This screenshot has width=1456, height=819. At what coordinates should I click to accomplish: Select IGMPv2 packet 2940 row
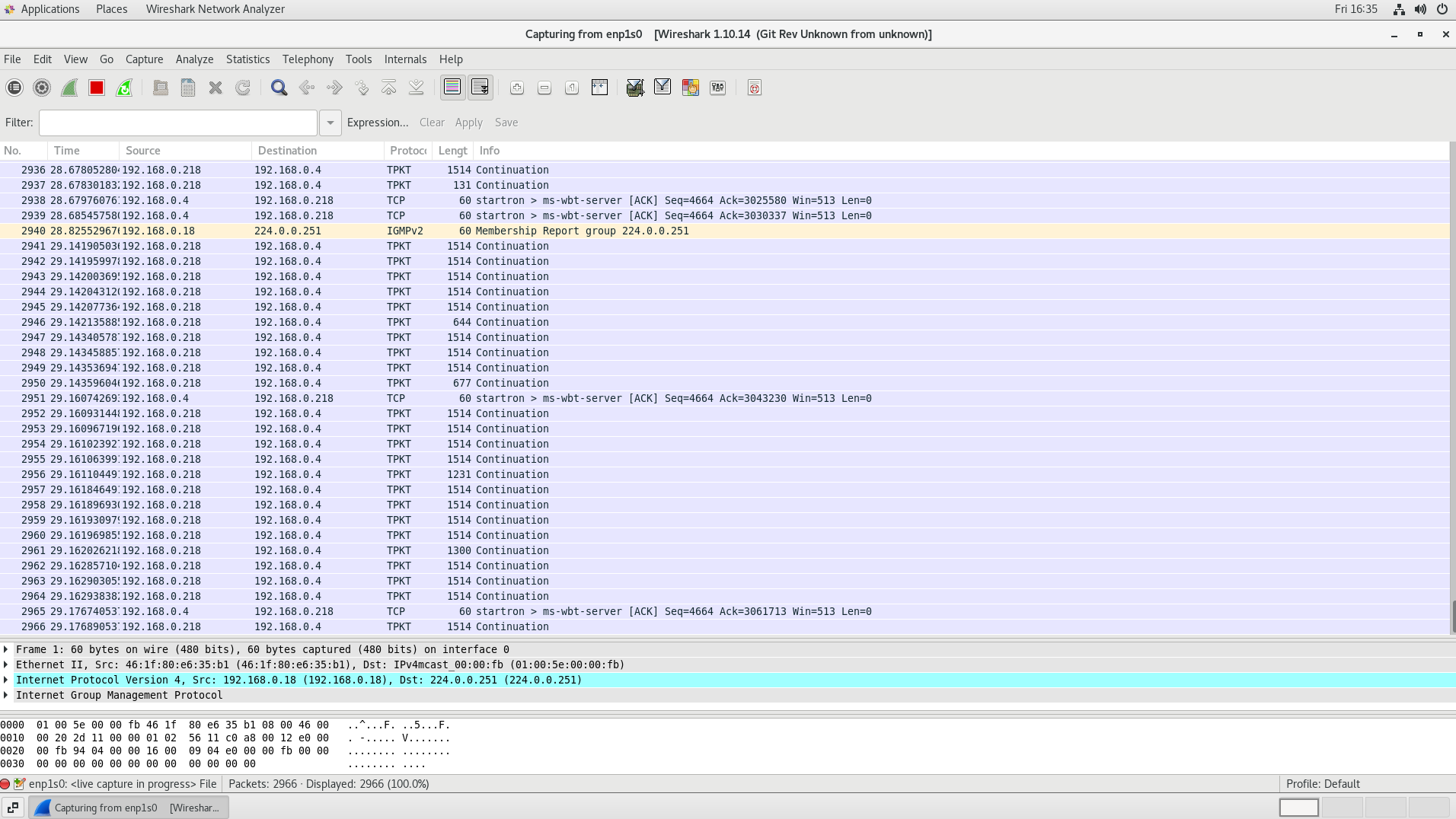pos(724,231)
